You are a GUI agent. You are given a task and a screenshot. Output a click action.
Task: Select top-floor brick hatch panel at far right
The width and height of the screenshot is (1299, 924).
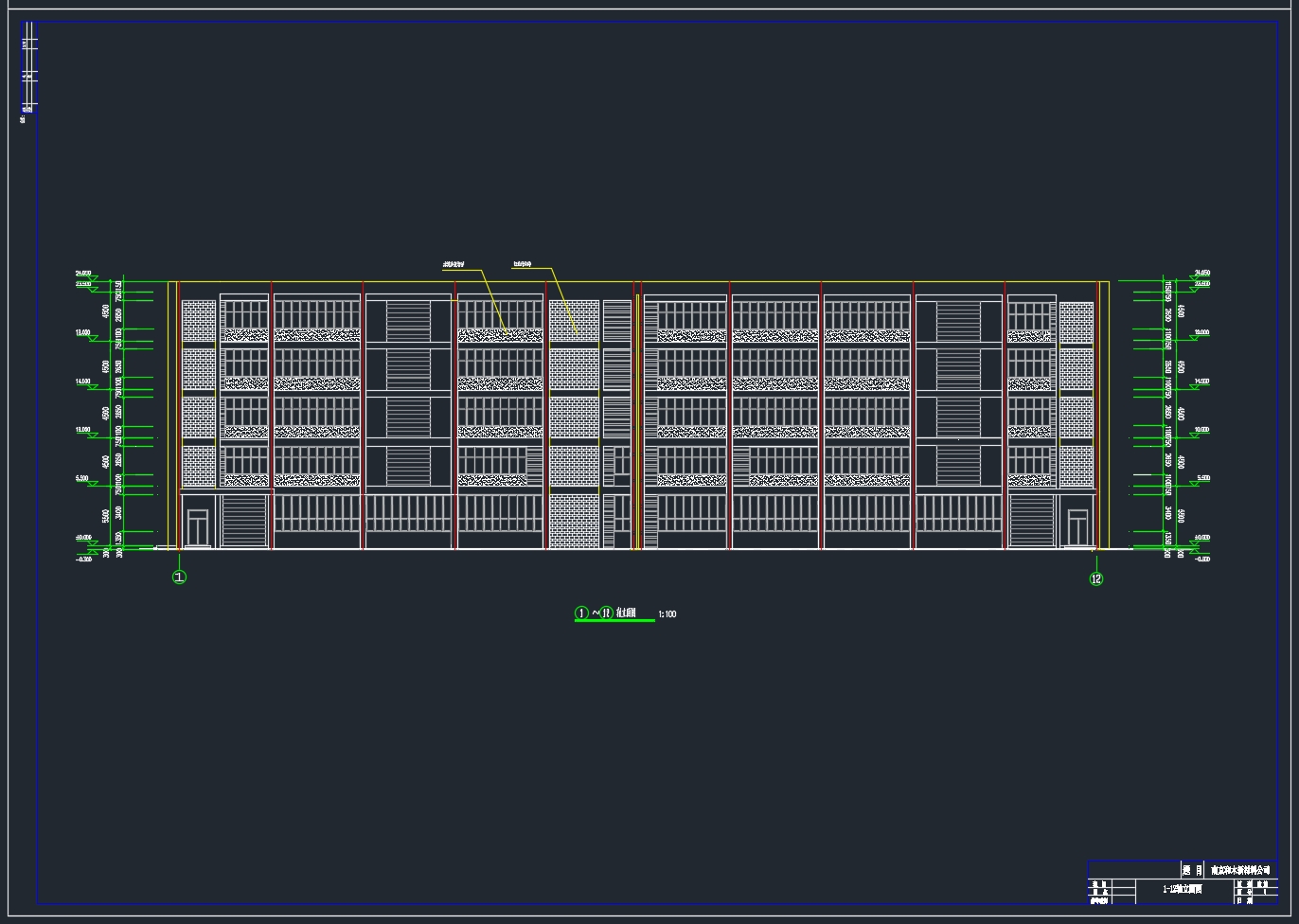pyautogui.click(x=1077, y=323)
